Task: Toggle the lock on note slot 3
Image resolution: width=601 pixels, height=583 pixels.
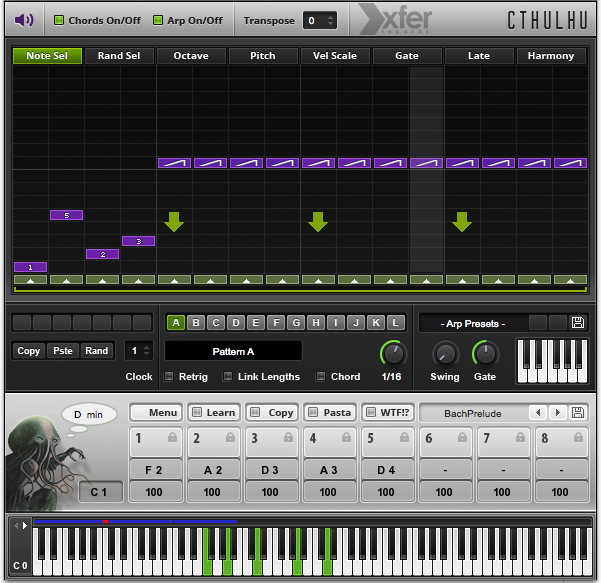Action: [288, 437]
